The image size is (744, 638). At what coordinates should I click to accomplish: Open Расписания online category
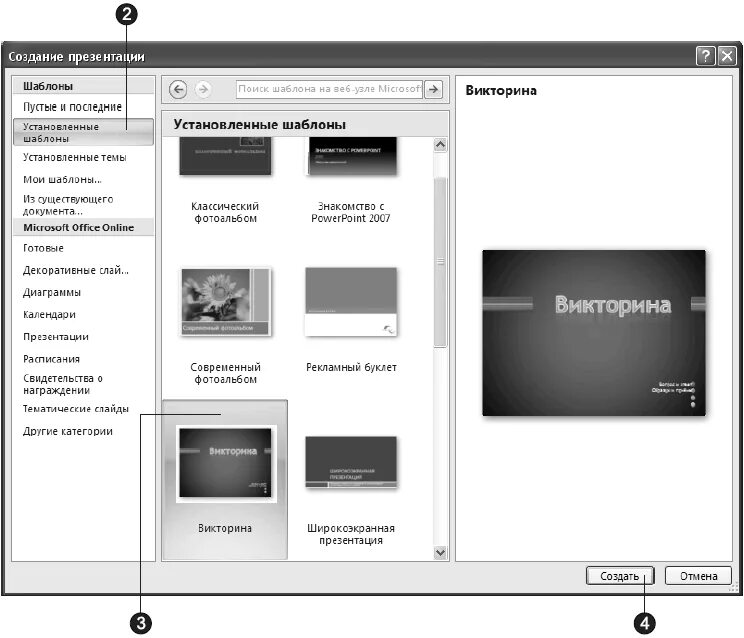[51, 359]
